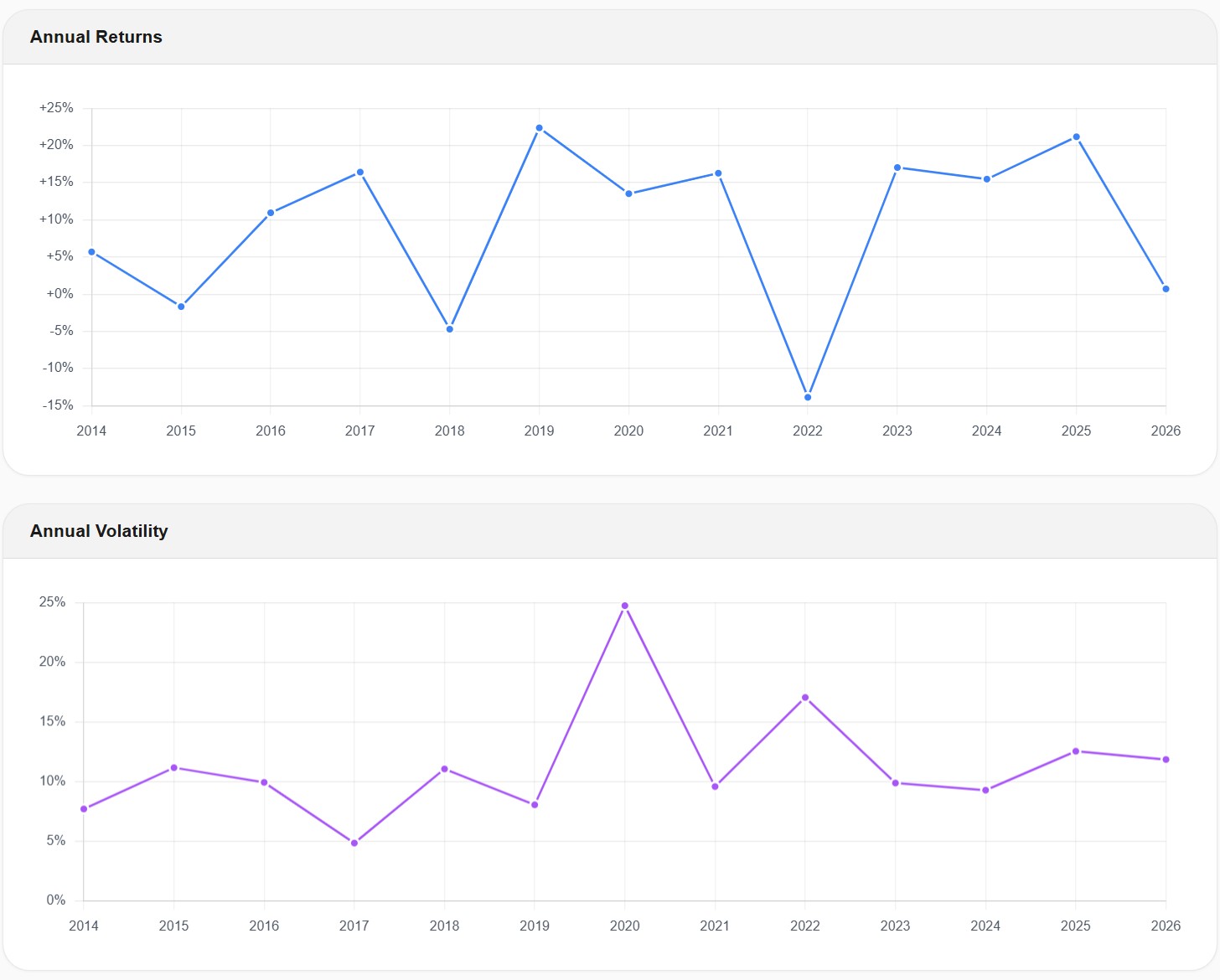1220x980 pixels.
Task: Click the 2026 data point in Annual Returns
Action: pyautogui.click(x=1166, y=289)
